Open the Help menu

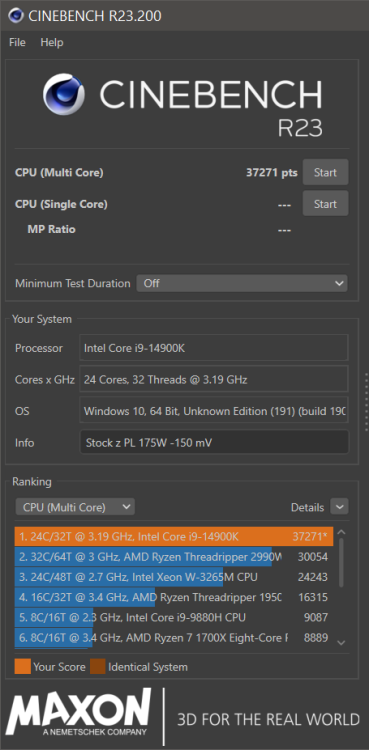pos(52,42)
